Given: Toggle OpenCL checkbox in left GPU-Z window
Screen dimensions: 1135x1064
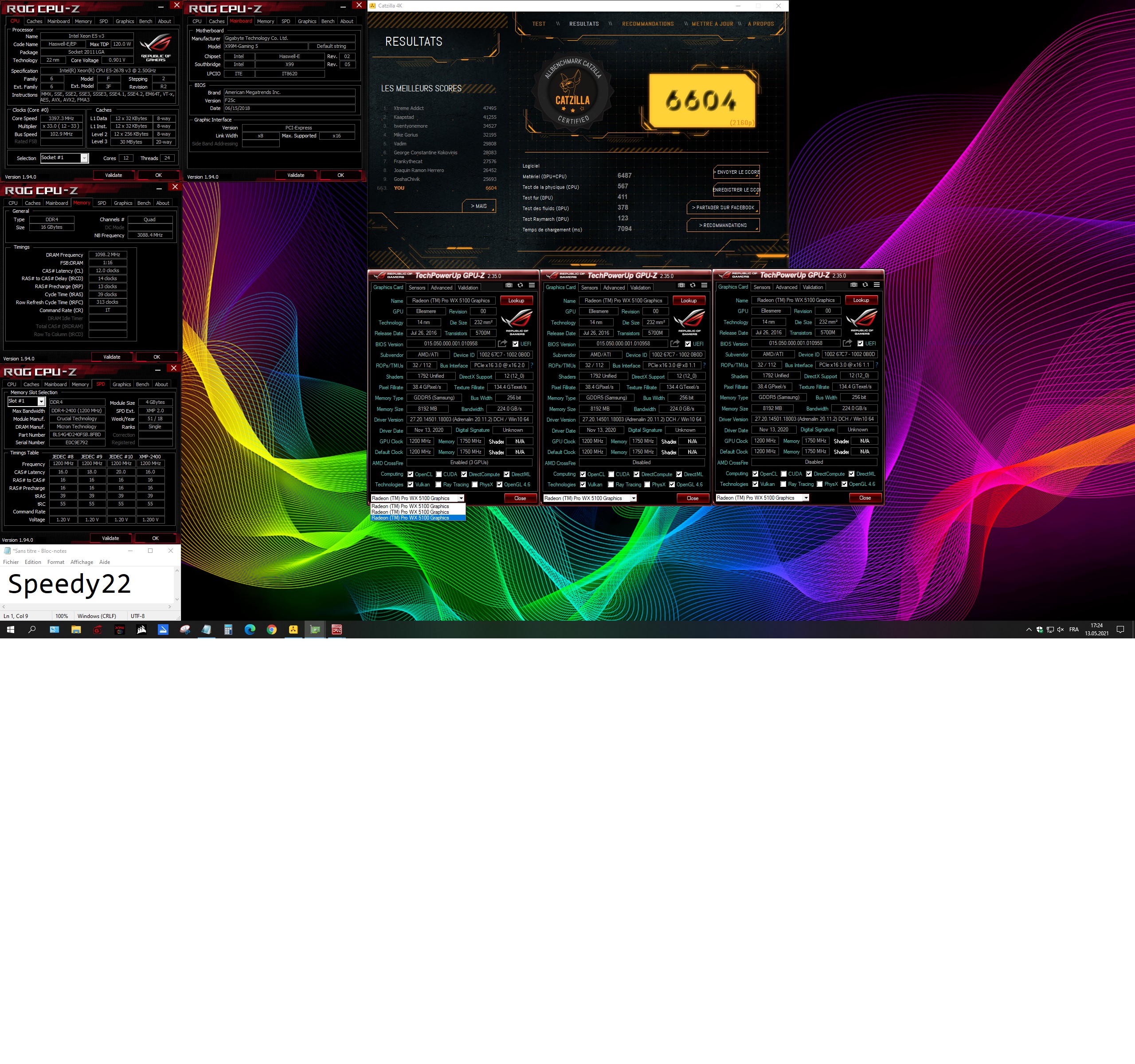Looking at the screenshot, I should (x=411, y=474).
